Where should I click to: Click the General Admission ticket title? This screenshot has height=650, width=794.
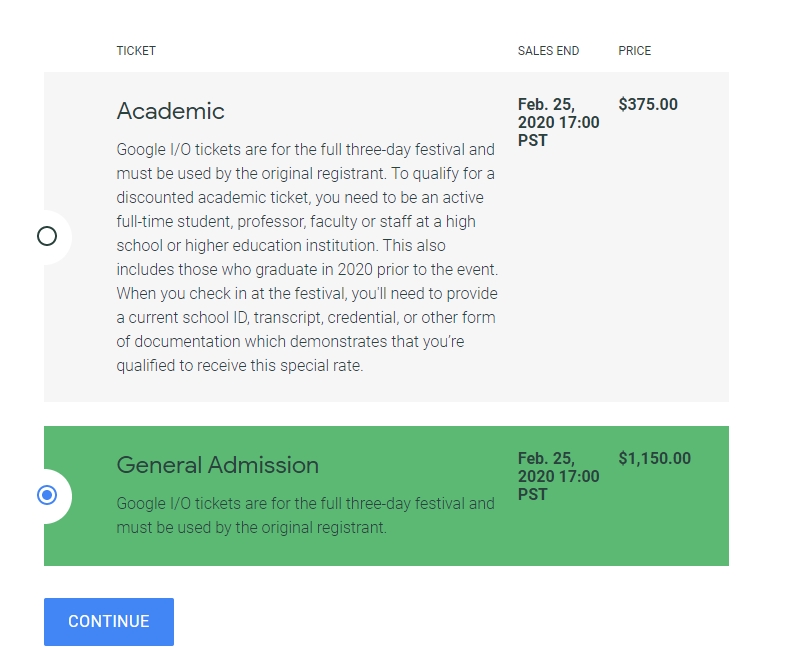[x=217, y=465]
